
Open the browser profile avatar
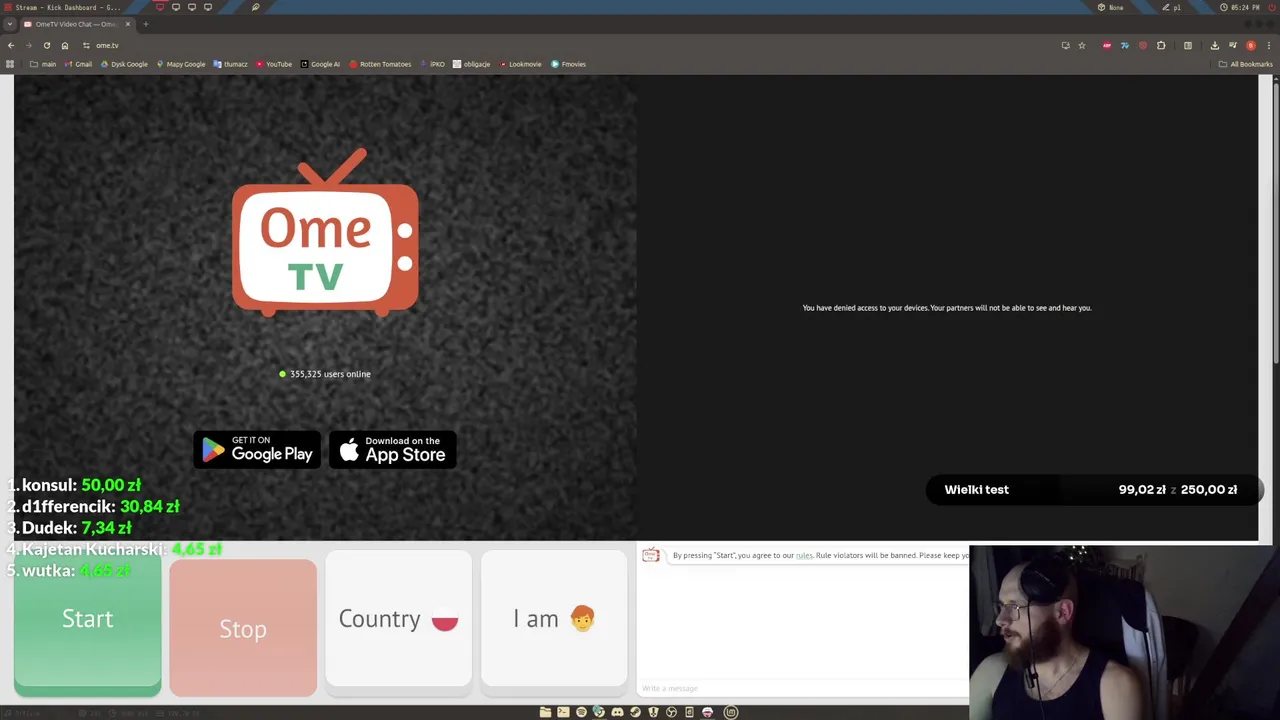point(1251,45)
